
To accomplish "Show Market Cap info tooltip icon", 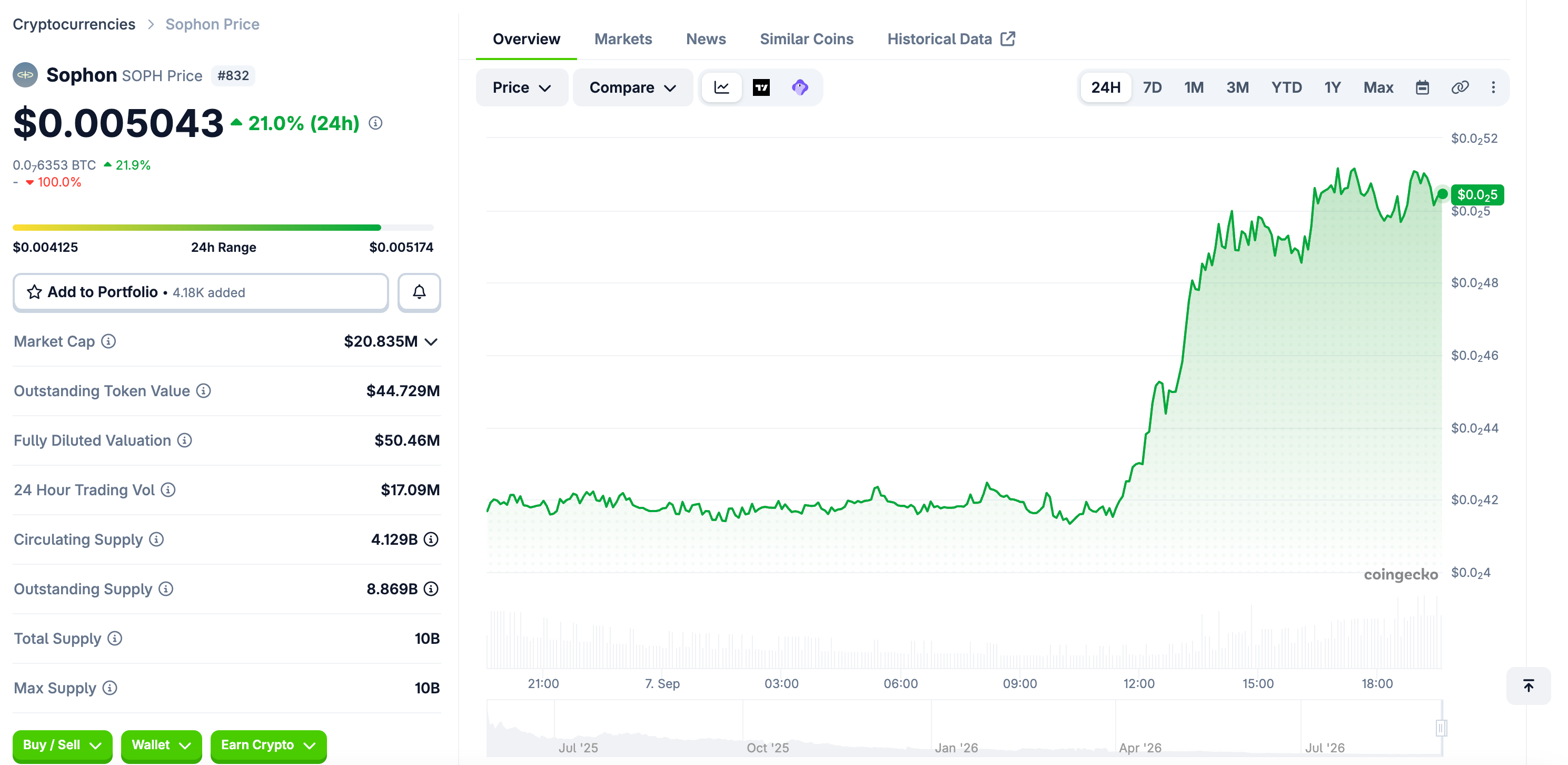I will coord(108,341).
